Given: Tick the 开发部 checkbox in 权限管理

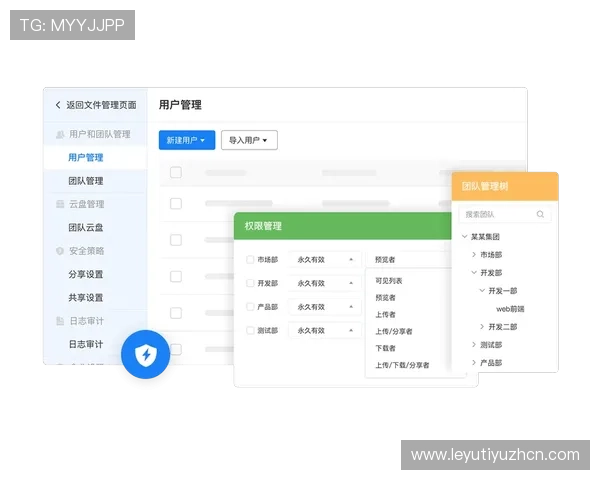Looking at the screenshot, I should [250, 283].
